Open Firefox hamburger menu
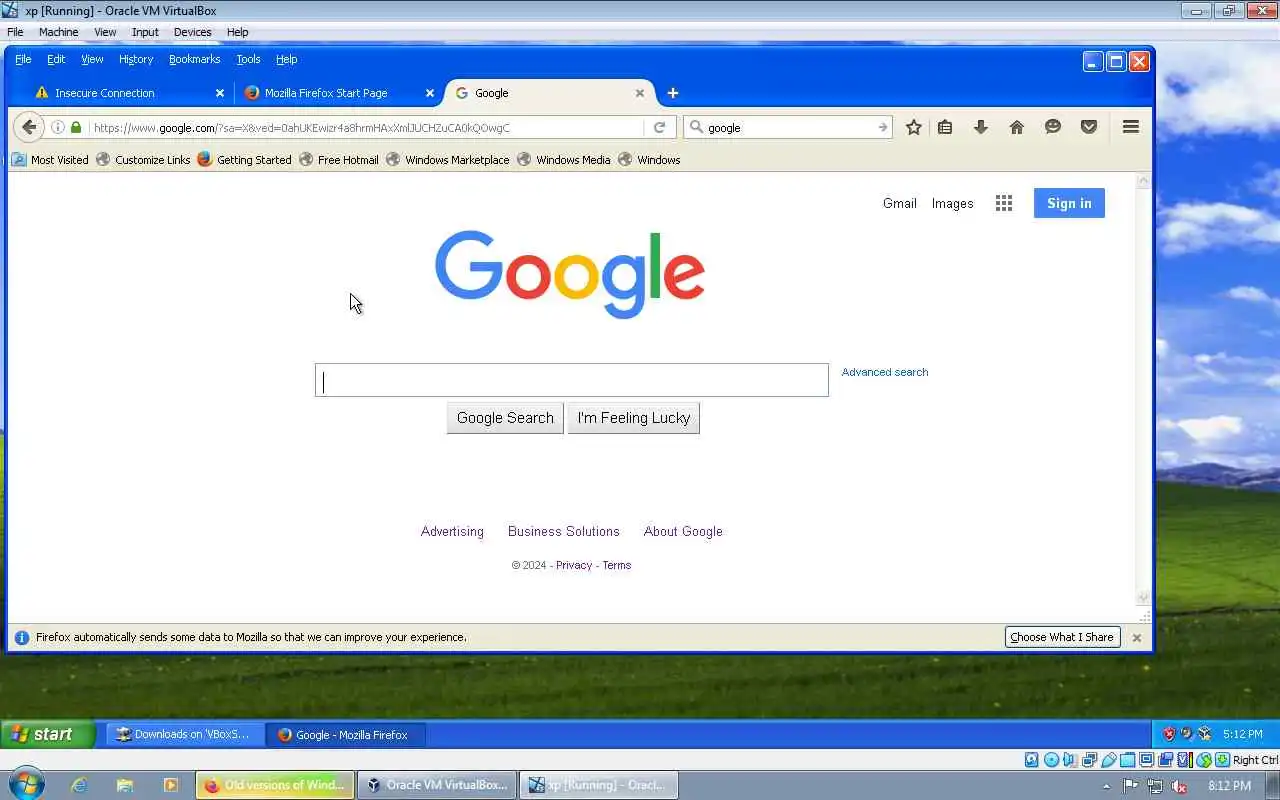The width and height of the screenshot is (1280, 800). (x=1131, y=127)
